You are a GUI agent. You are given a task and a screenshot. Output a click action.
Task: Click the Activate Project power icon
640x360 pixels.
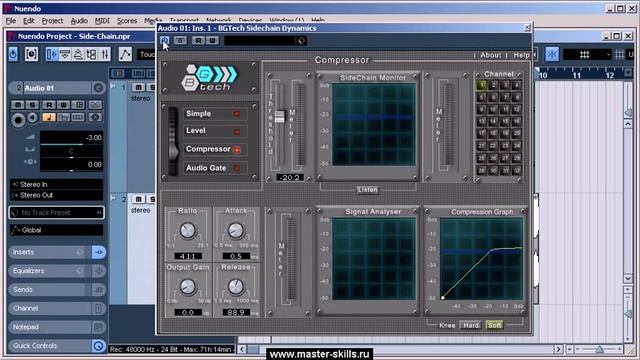13,54
